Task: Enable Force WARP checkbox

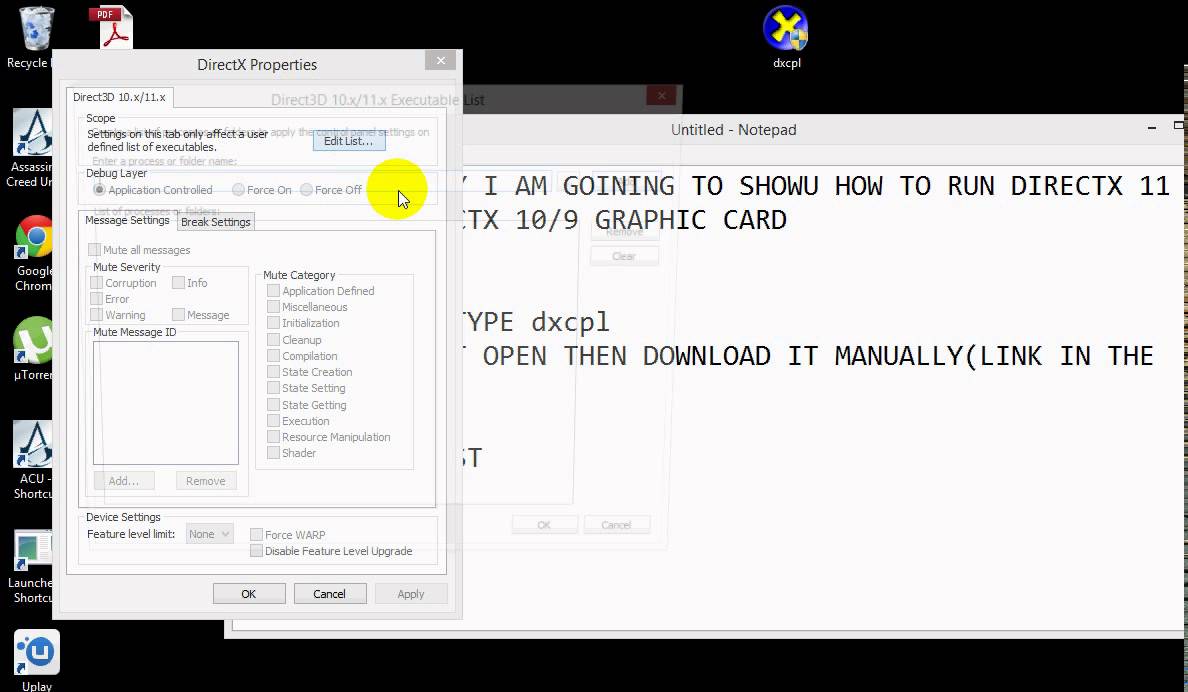Action: [257, 534]
